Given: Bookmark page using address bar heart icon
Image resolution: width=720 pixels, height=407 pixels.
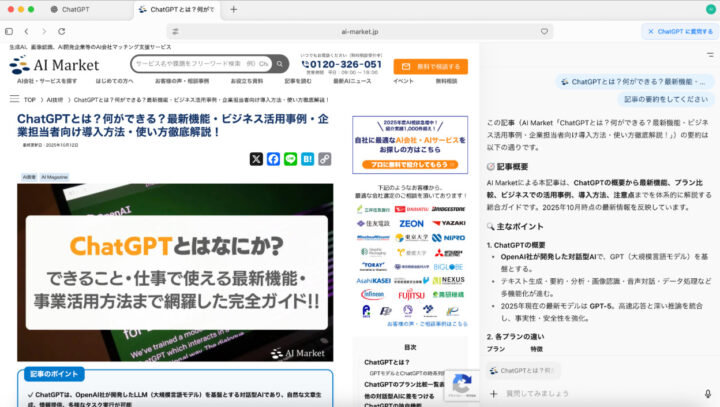Looking at the screenshot, I should (544, 31).
